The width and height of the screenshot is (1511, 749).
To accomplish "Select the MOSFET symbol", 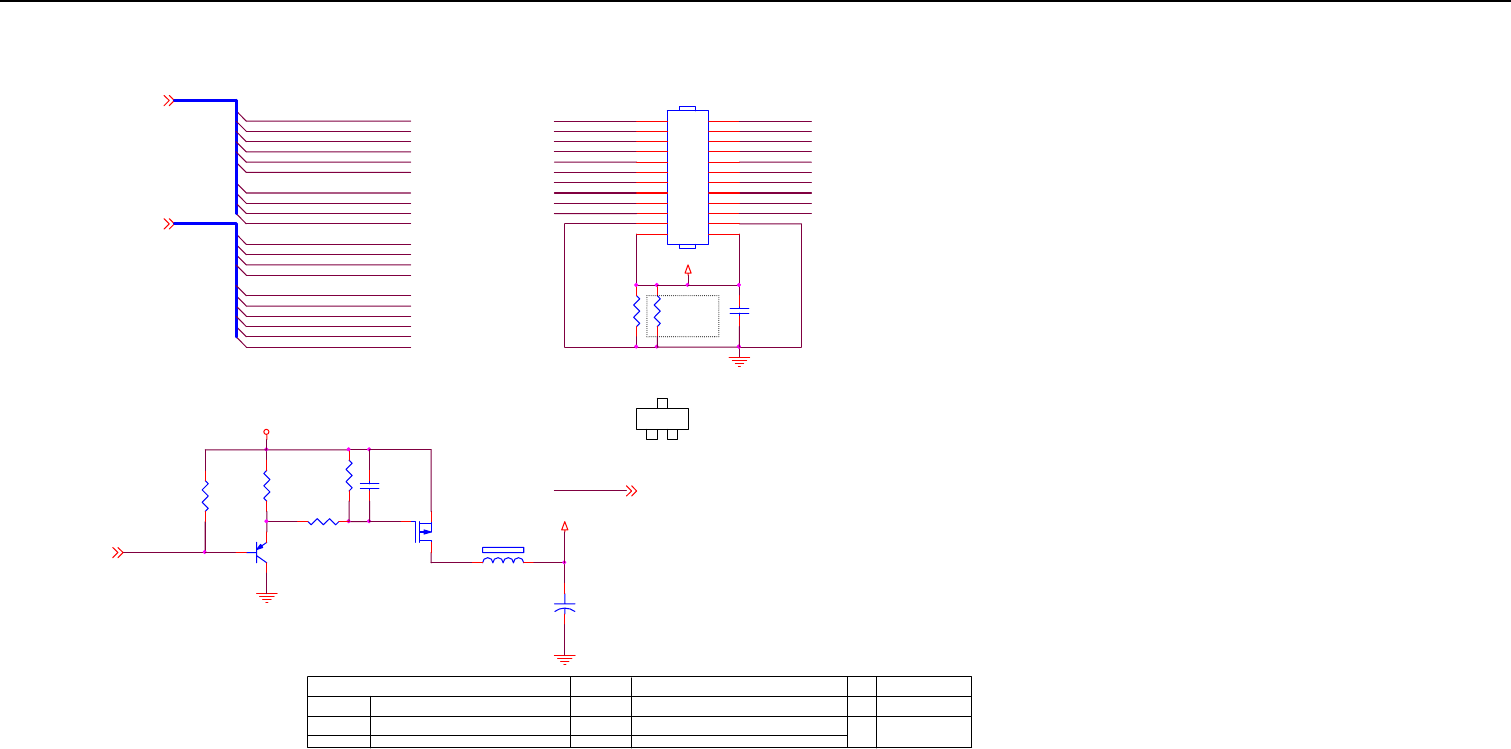I will pyautogui.click(x=423, y=531).
